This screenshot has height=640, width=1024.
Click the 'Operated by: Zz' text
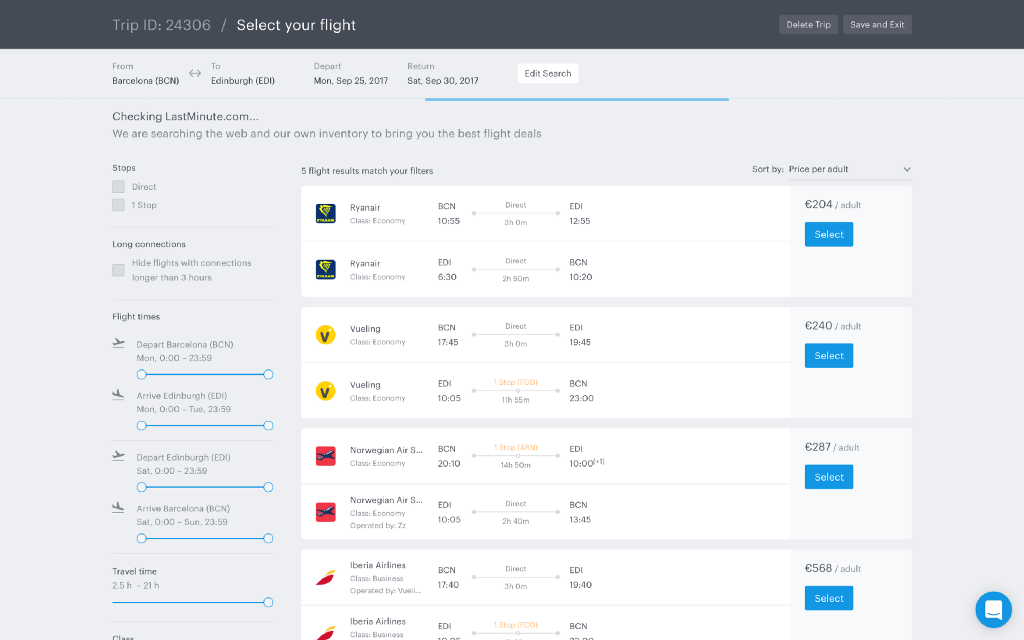(378, 526)
